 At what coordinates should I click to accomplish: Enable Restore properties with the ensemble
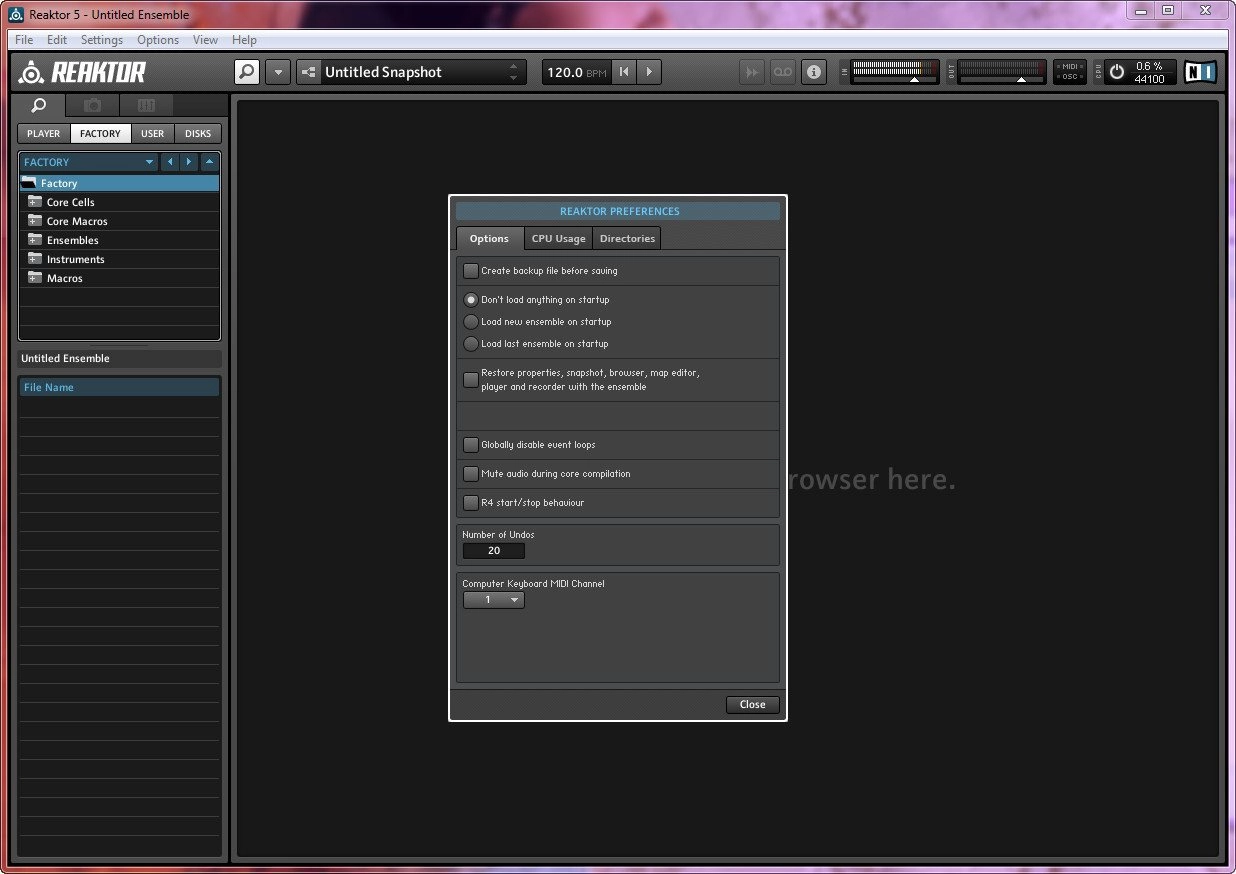pos(471,380)
